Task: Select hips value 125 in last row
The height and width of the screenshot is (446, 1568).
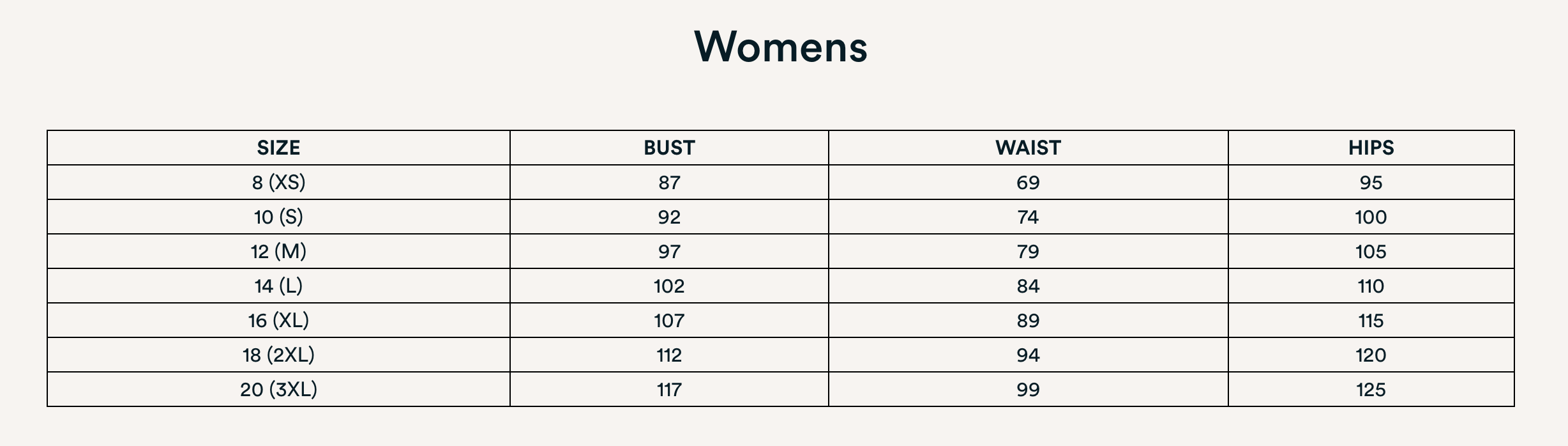Action: tap(1371, 389)
